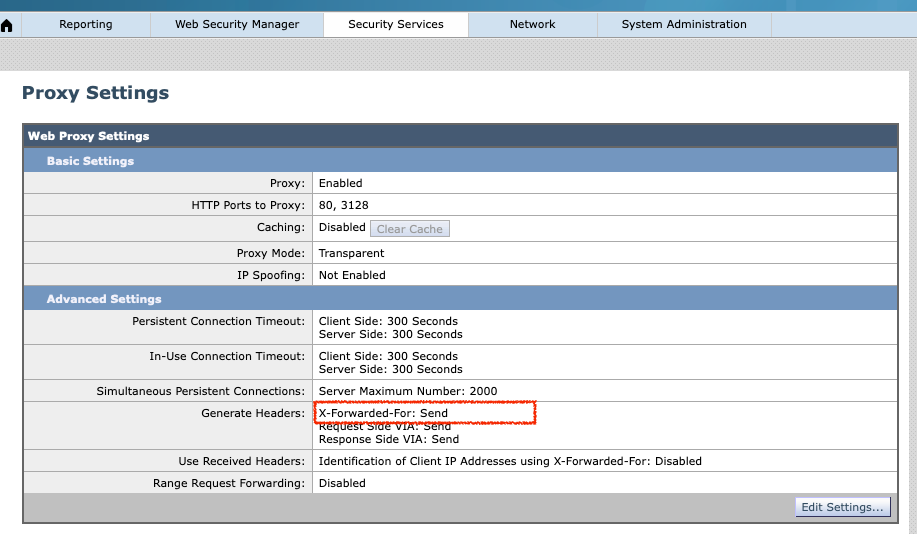Click the Request Side VIA: Send text
917x534 pixels.
pos(385,427)
